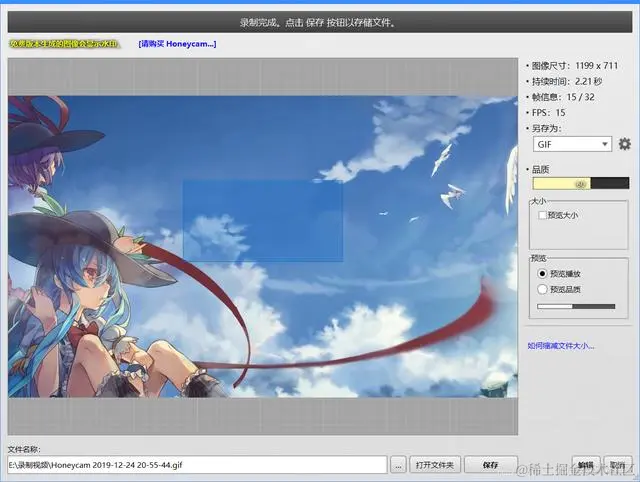This screenshot has height=482, width=640.
Task: Click the 打开文件夹 button
Action: 435,465
